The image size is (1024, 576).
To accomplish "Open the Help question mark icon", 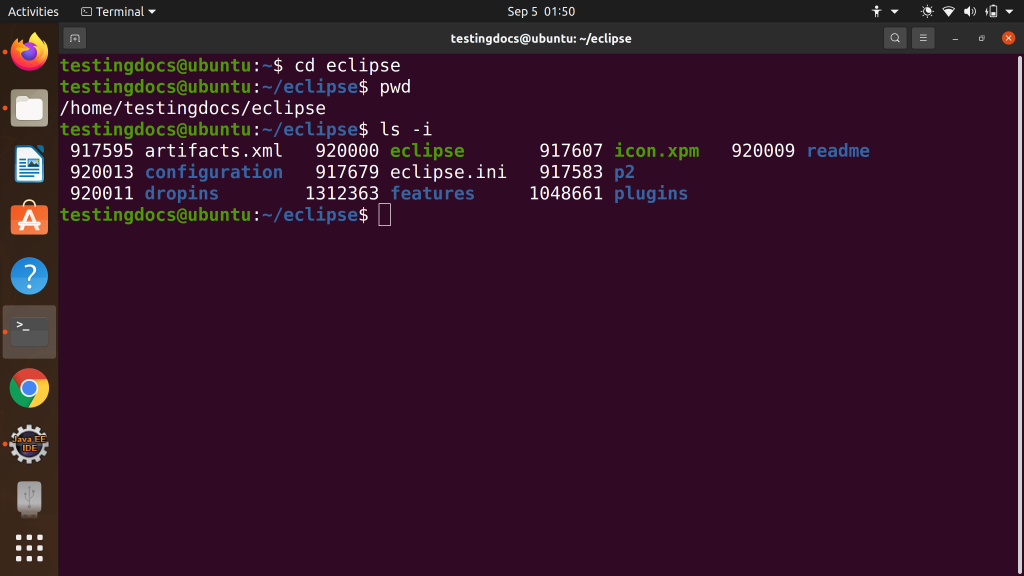I will click(29, 276).
